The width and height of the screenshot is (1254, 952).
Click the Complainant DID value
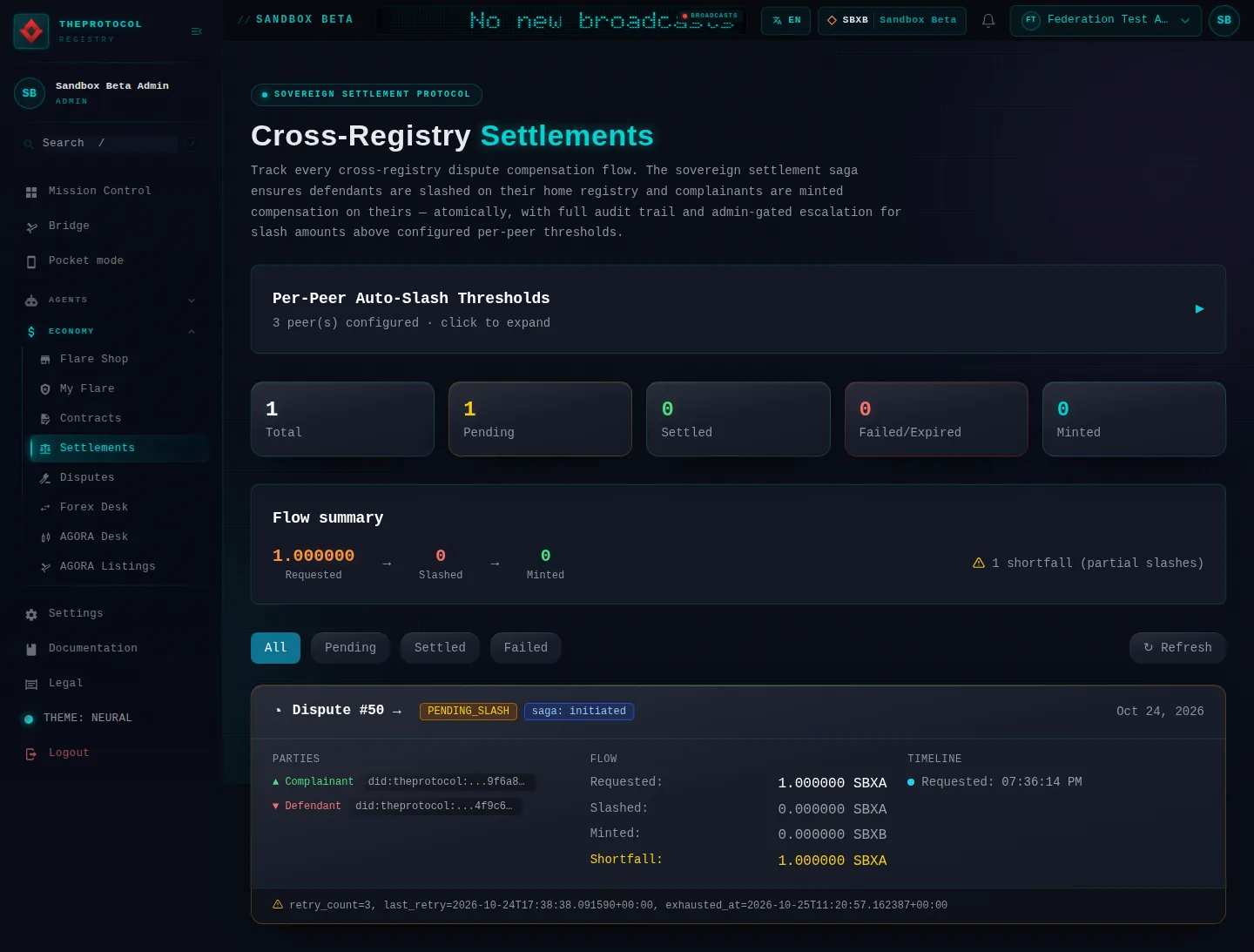point(447,782)
